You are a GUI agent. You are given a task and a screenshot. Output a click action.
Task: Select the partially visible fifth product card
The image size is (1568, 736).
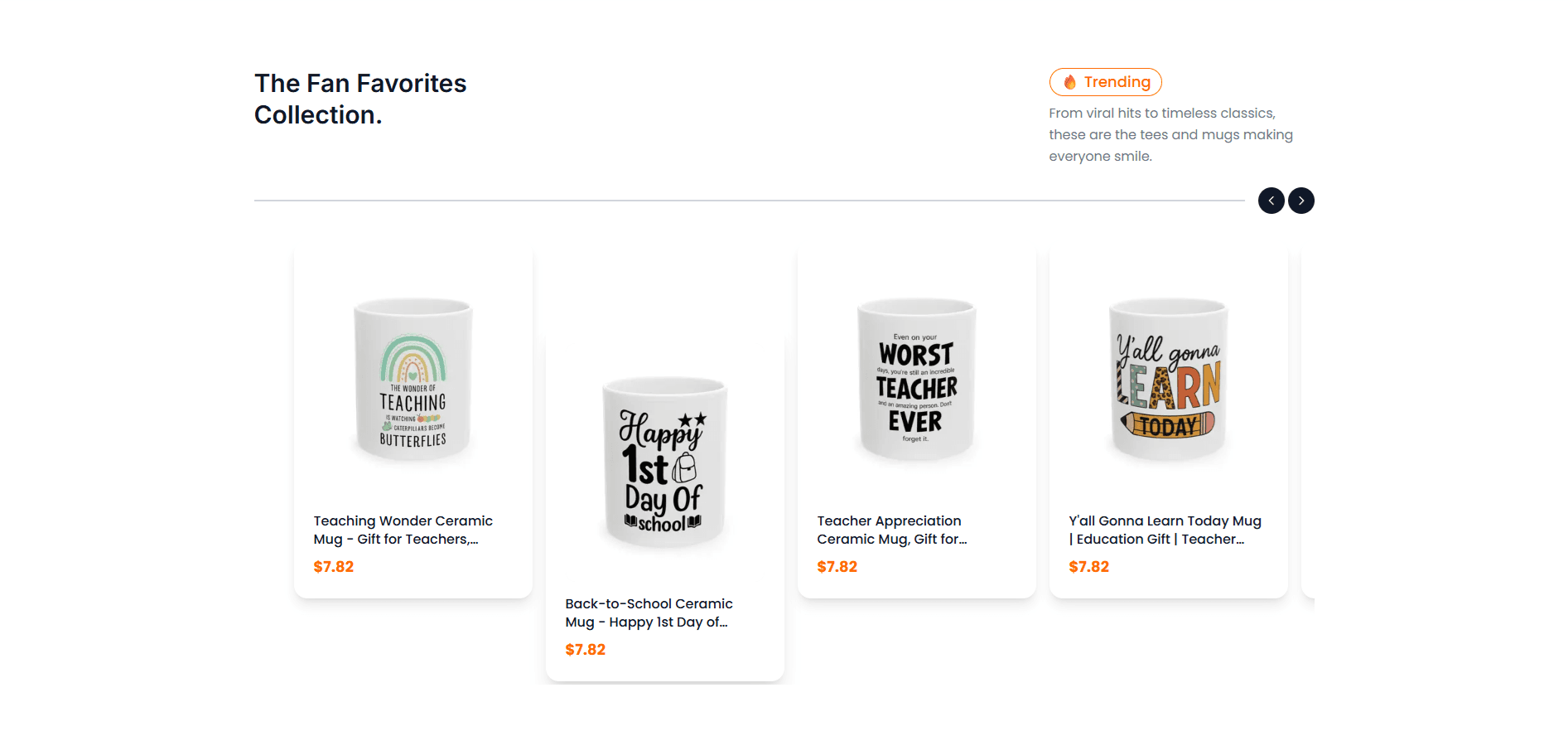tap(1308, 423)
